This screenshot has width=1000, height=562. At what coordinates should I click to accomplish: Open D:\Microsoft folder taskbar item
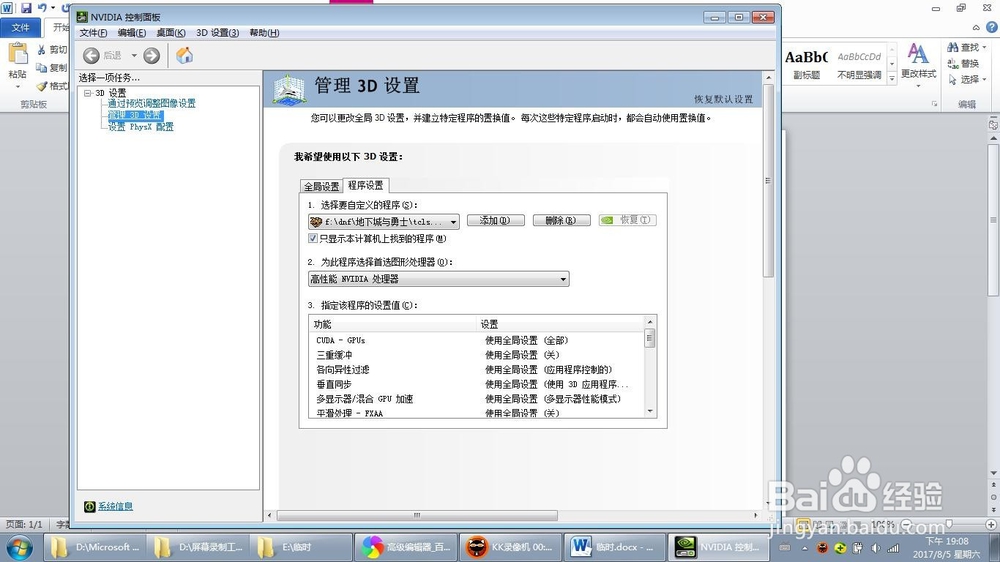click(96, 547)
